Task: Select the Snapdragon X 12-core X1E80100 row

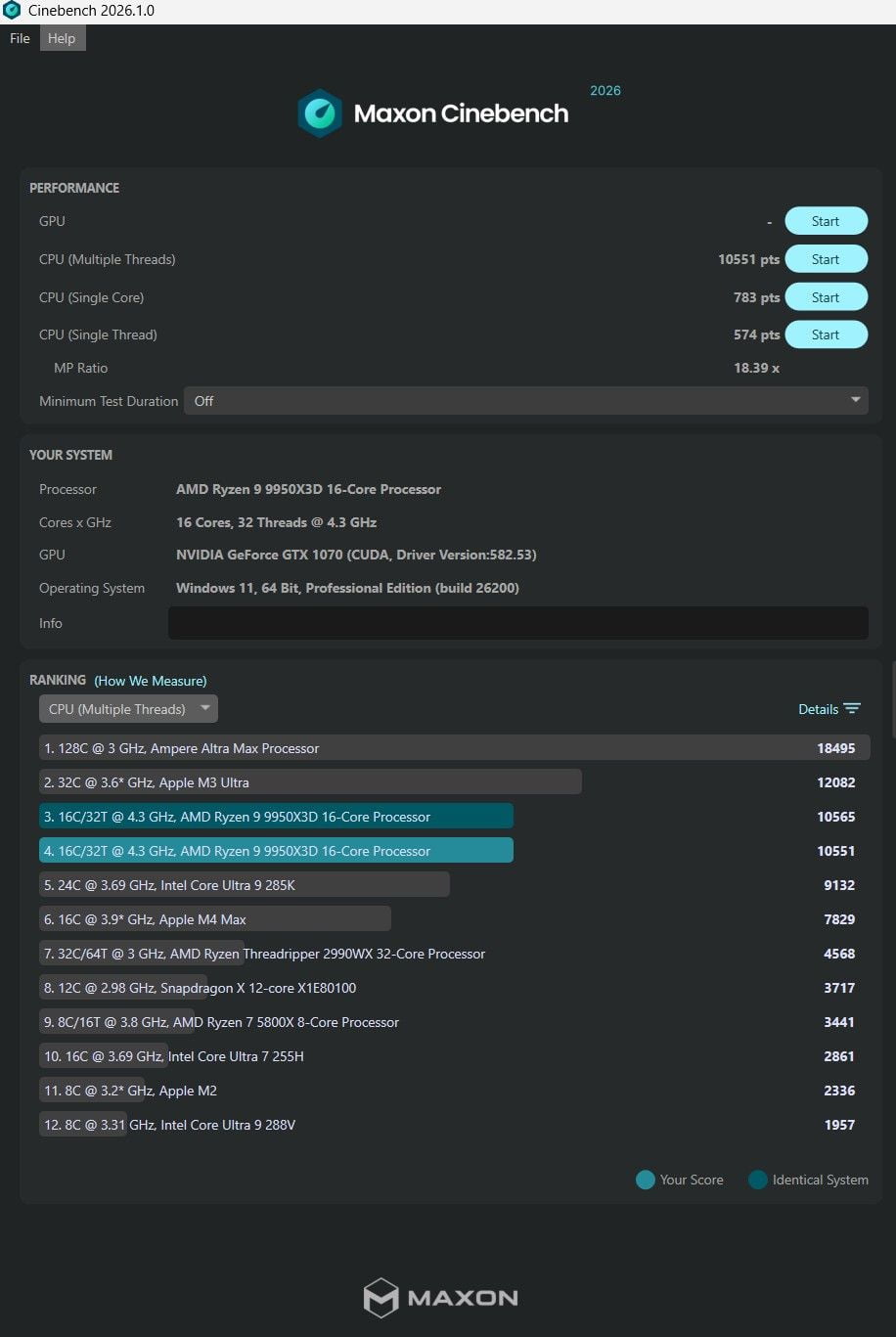Action: tap(454, 988)
